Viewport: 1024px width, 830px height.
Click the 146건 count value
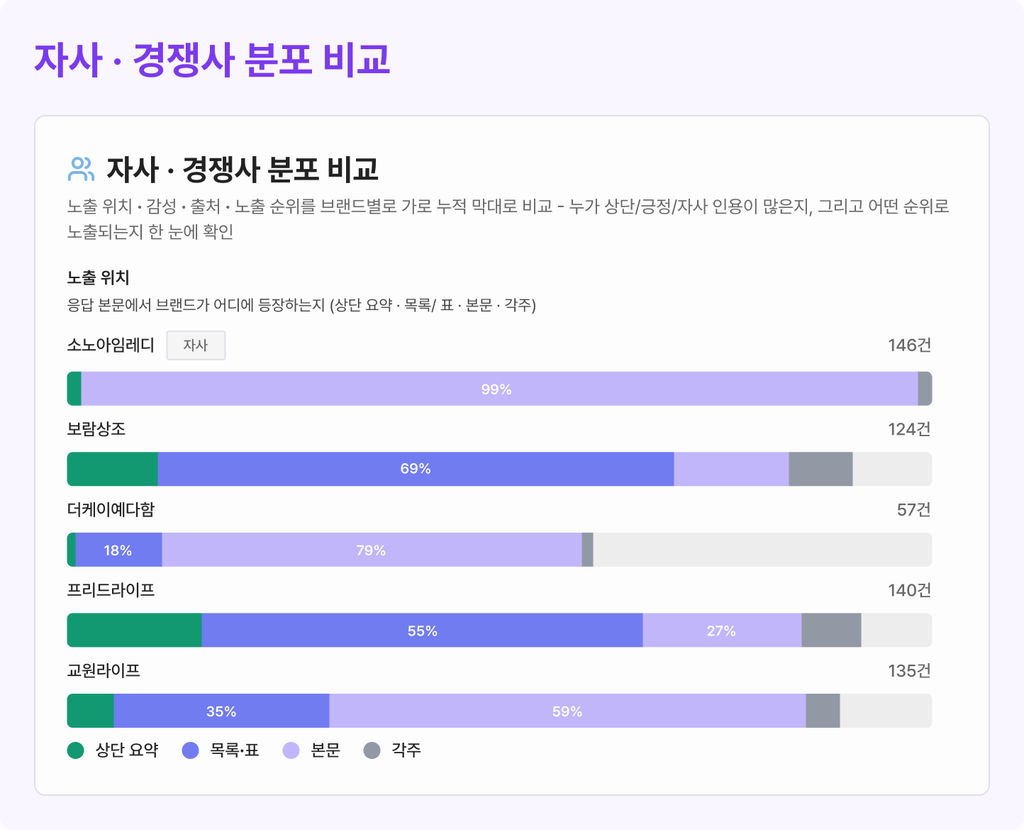point(909,345)
